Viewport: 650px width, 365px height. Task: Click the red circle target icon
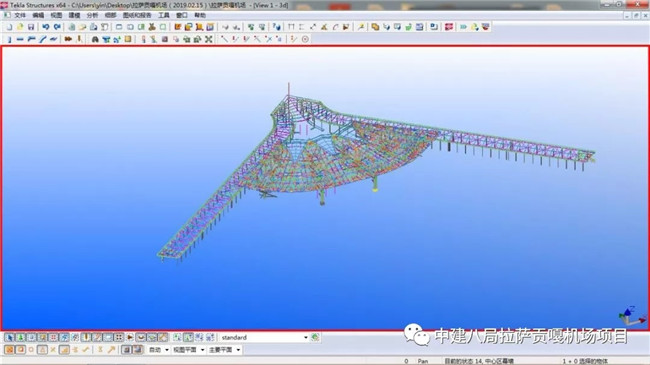point(305,39)
